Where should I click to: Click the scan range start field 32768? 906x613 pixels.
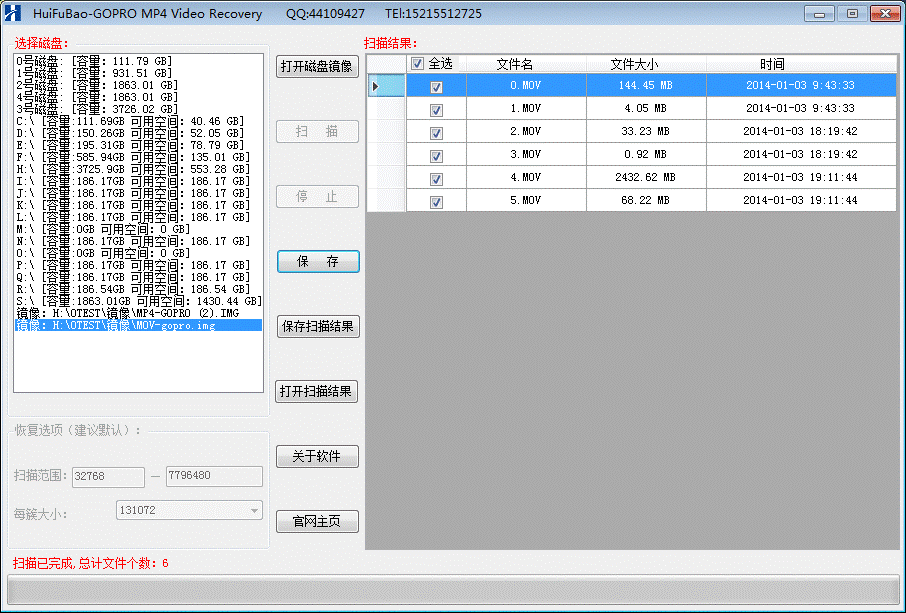click(x=108, y=476)
